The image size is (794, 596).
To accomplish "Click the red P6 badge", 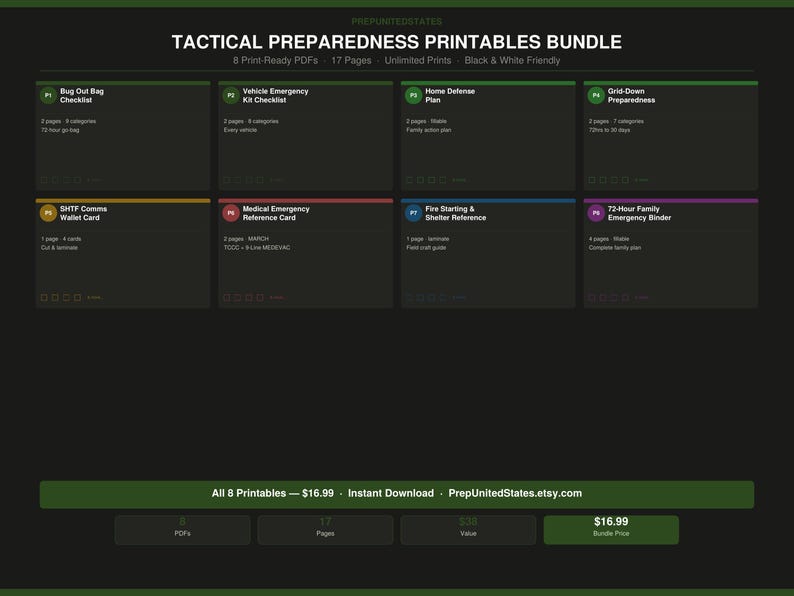I will (x=231, y=213).
